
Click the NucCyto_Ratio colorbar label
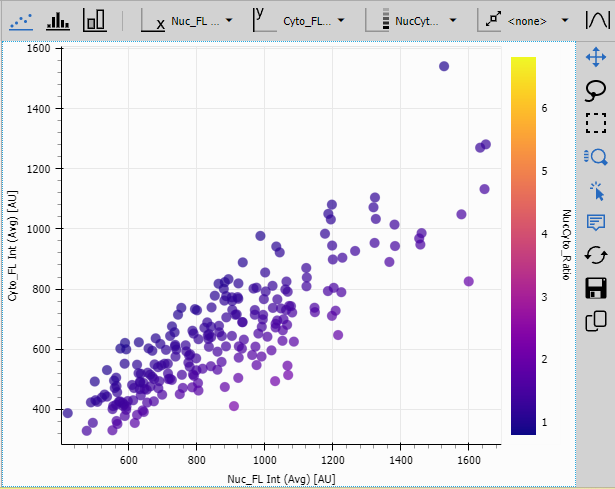(566, 245)
